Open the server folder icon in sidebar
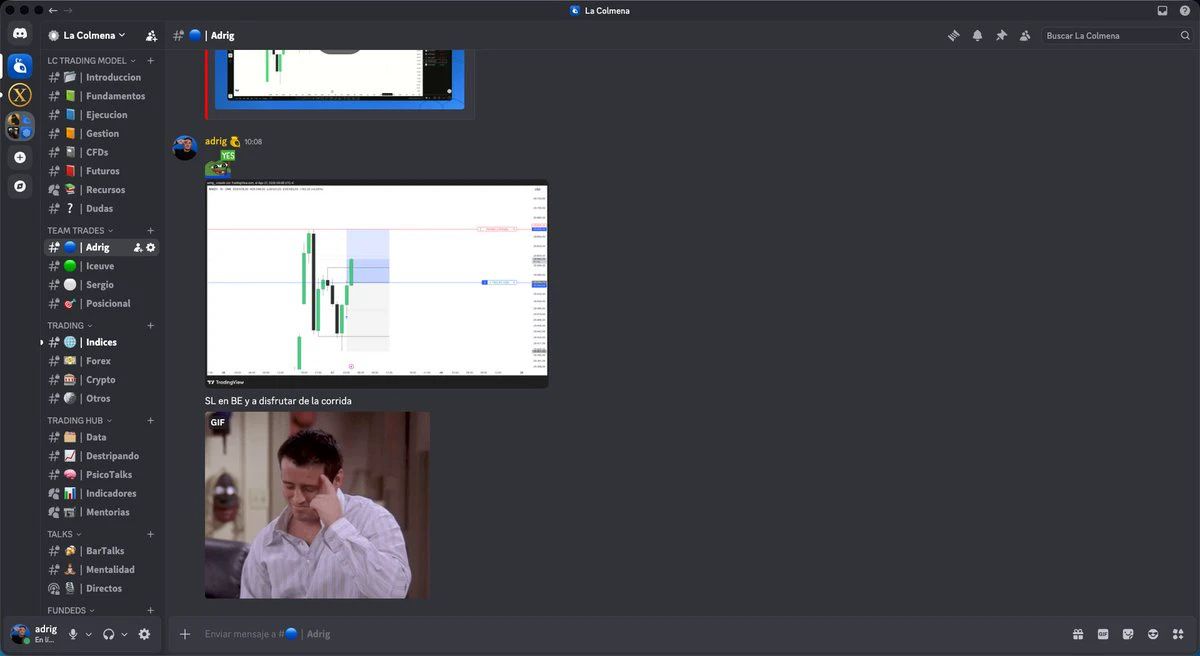 20,126
